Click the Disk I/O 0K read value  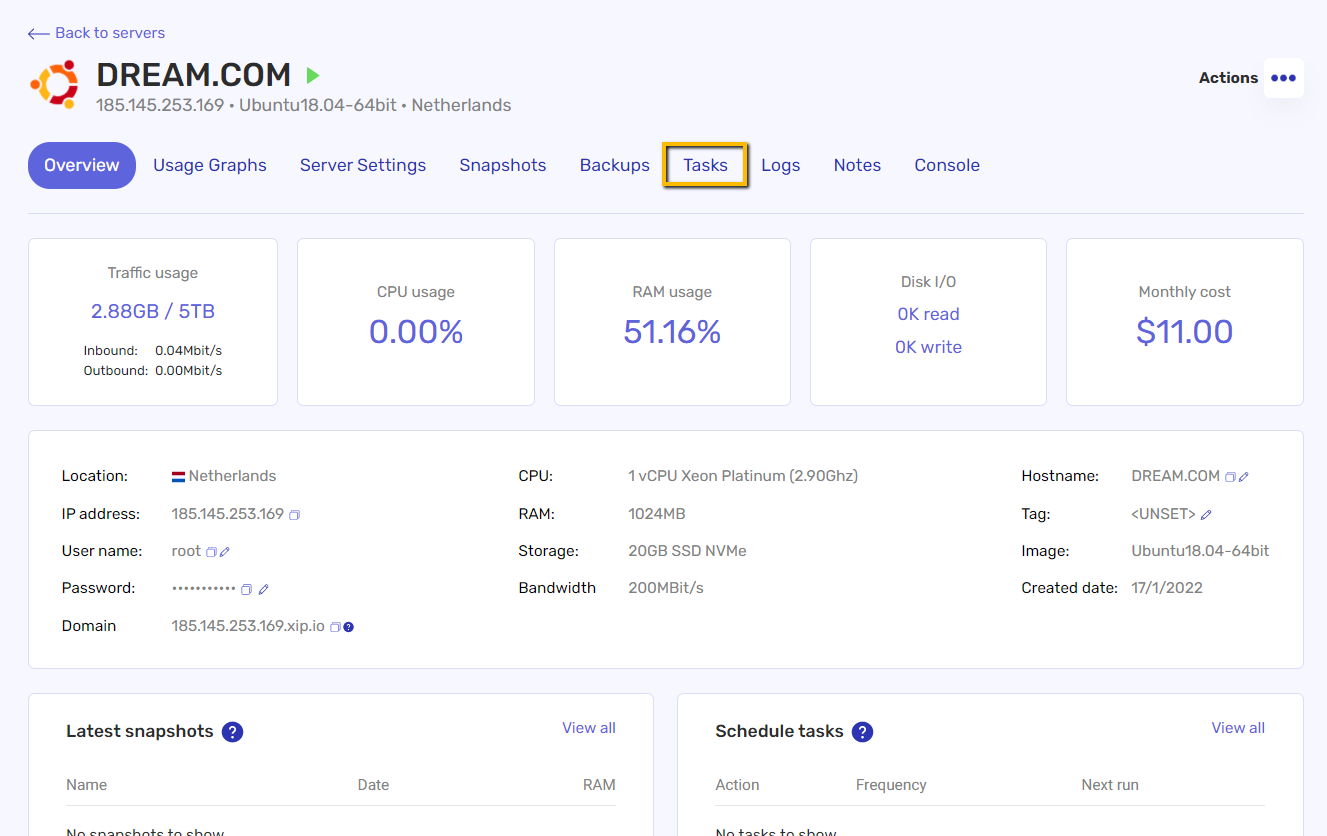[x=928, y=314]
